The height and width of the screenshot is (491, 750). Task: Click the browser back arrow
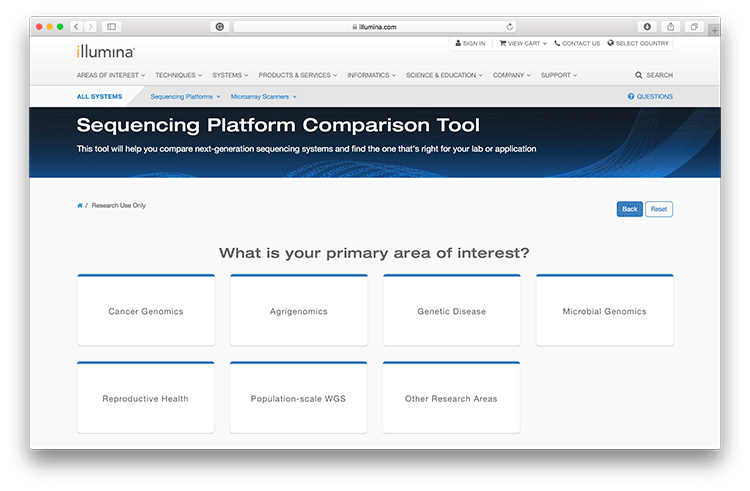pos(77,27)
